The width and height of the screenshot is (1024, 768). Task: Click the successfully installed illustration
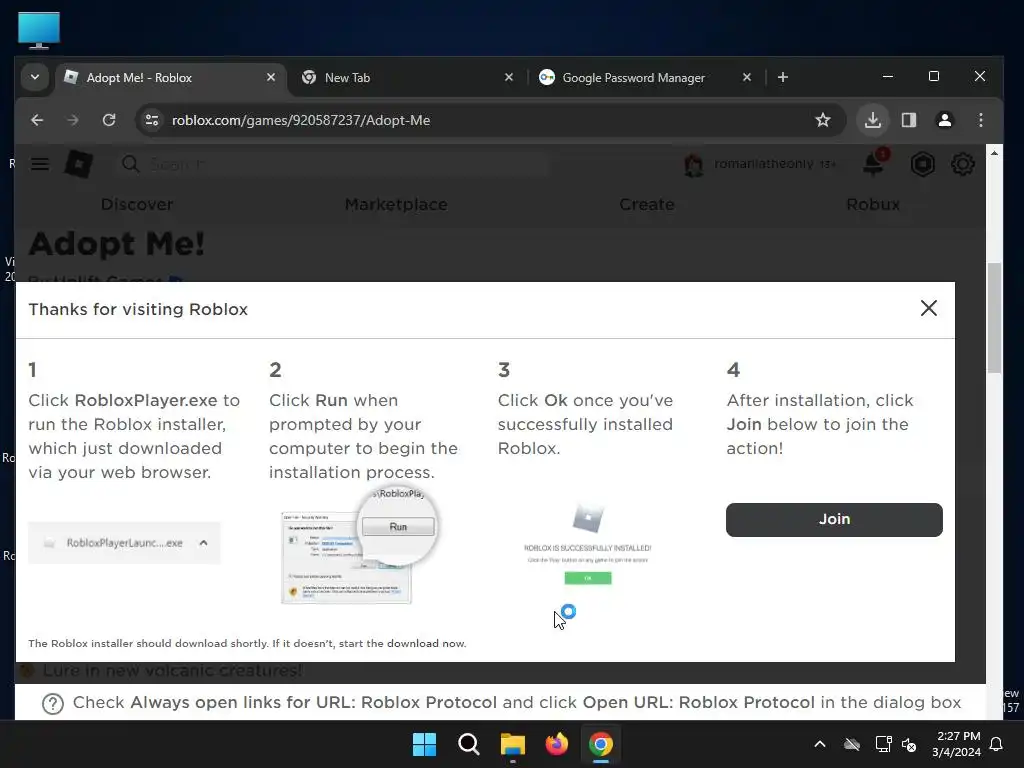coord(588,543)
